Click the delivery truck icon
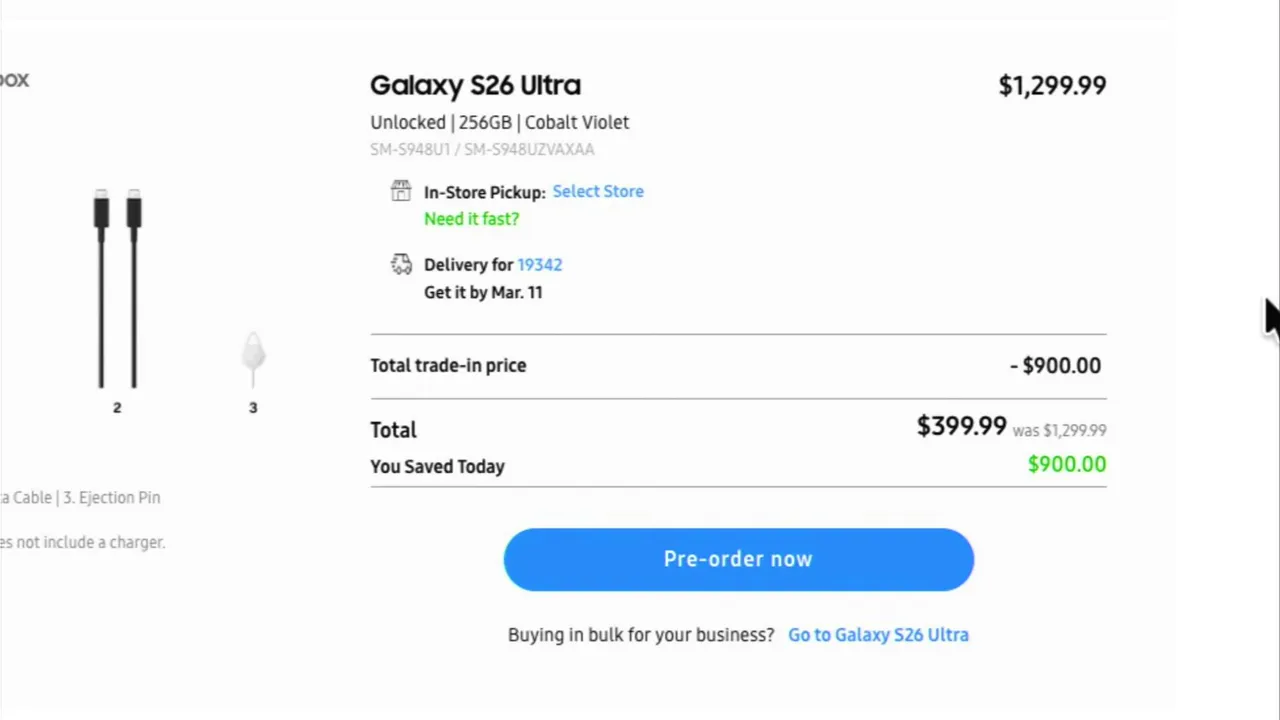The height and width of the screenshot is (720, 1280). tap(401, 264)
